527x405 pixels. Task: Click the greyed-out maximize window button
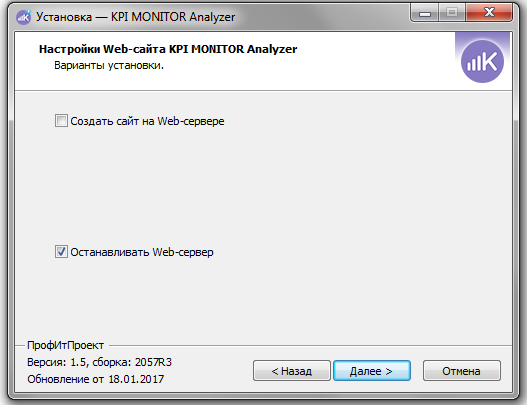pyautogui.click(x=452, y=13)
